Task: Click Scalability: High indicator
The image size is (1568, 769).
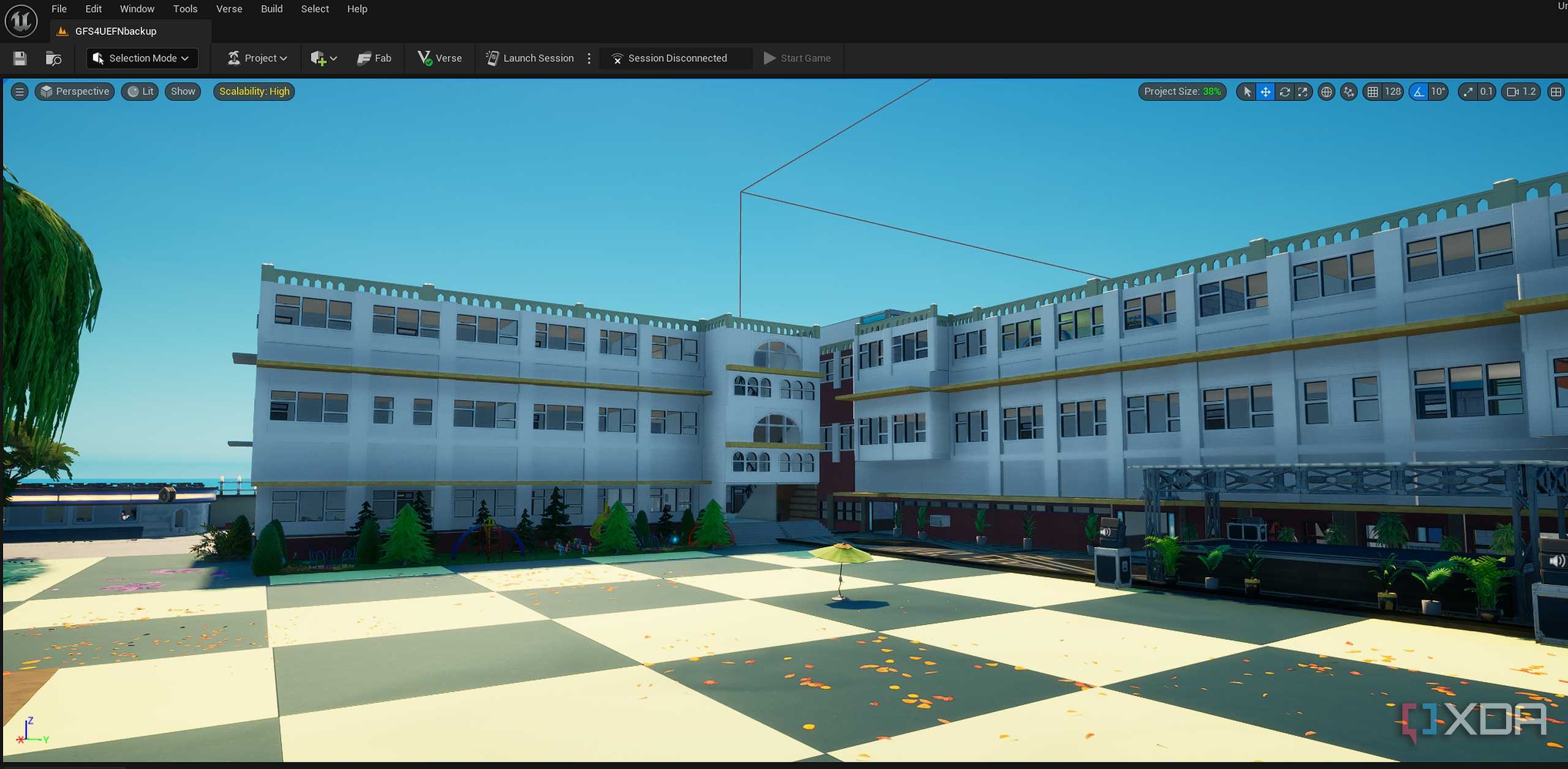Action: tap(254, 92)
